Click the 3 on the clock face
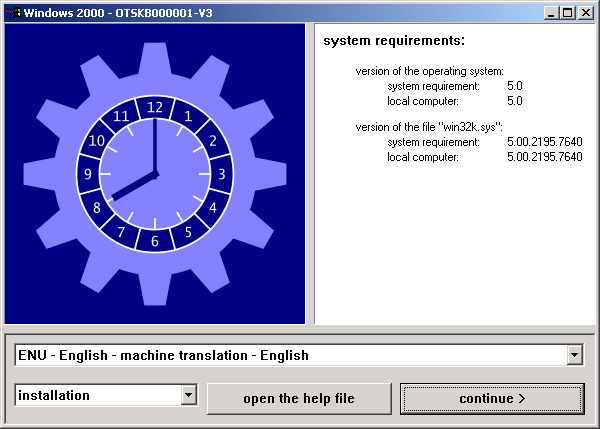 pyautogui.click(x=222, y=174)
